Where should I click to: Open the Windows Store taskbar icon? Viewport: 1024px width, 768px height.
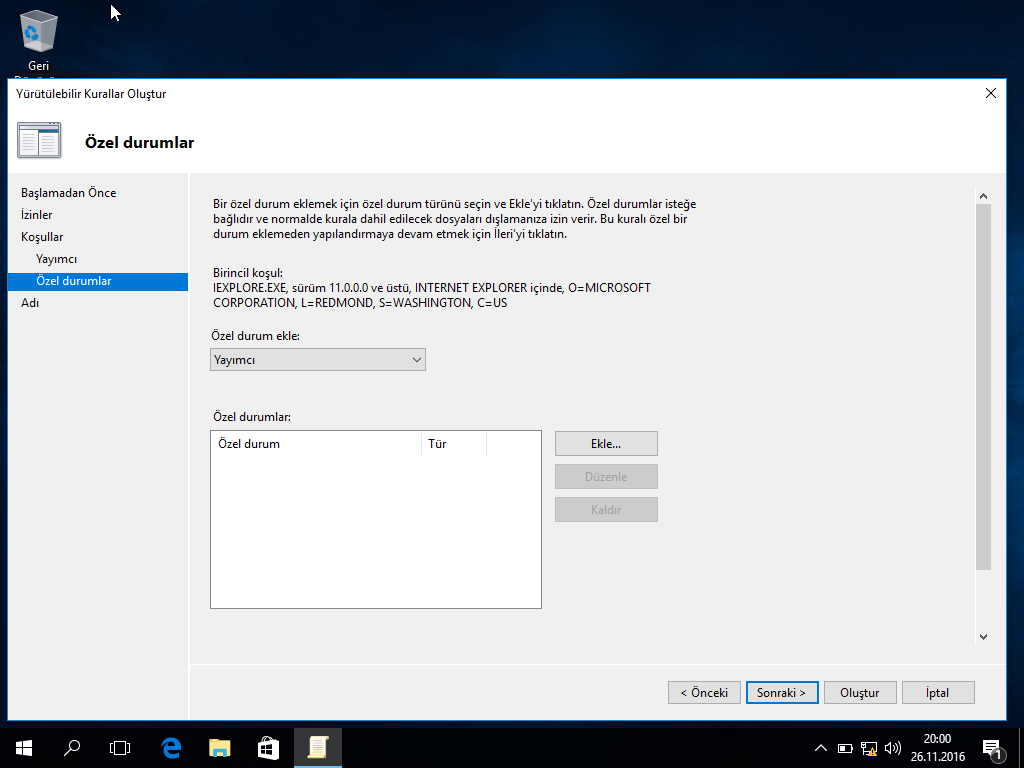tap(268, 747)
